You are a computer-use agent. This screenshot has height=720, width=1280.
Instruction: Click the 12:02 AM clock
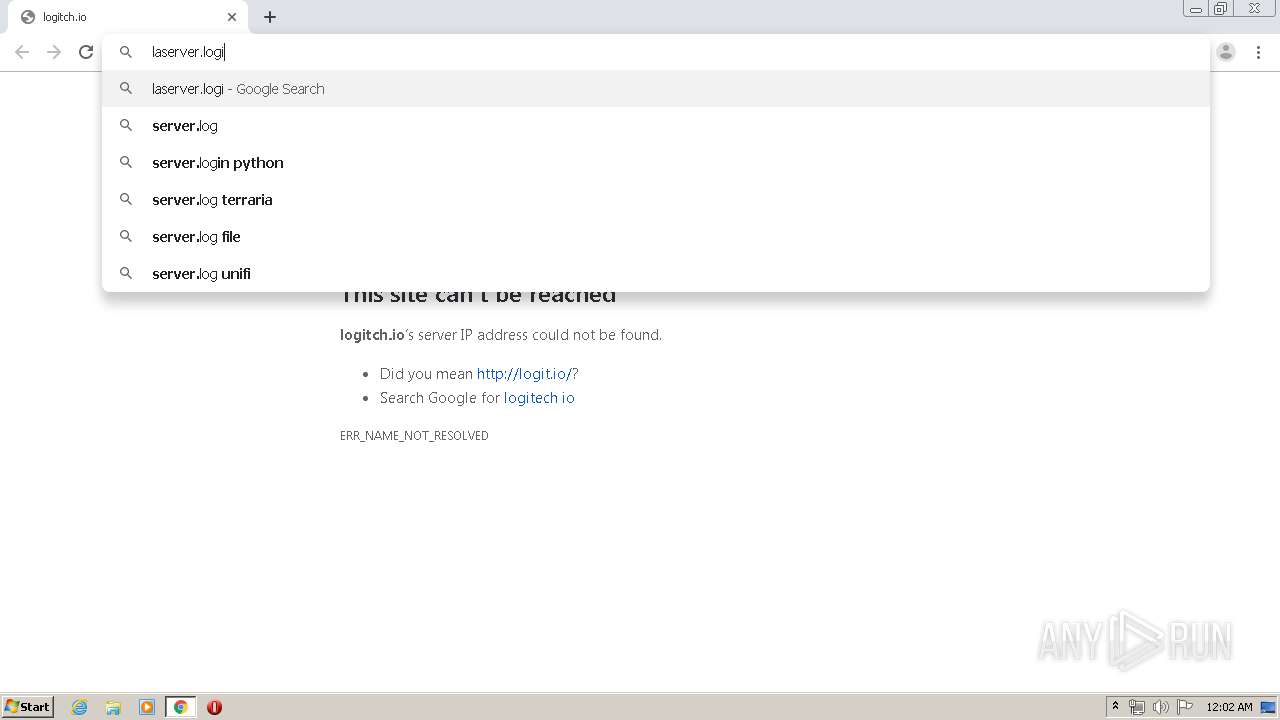(x=1229, y=707)
